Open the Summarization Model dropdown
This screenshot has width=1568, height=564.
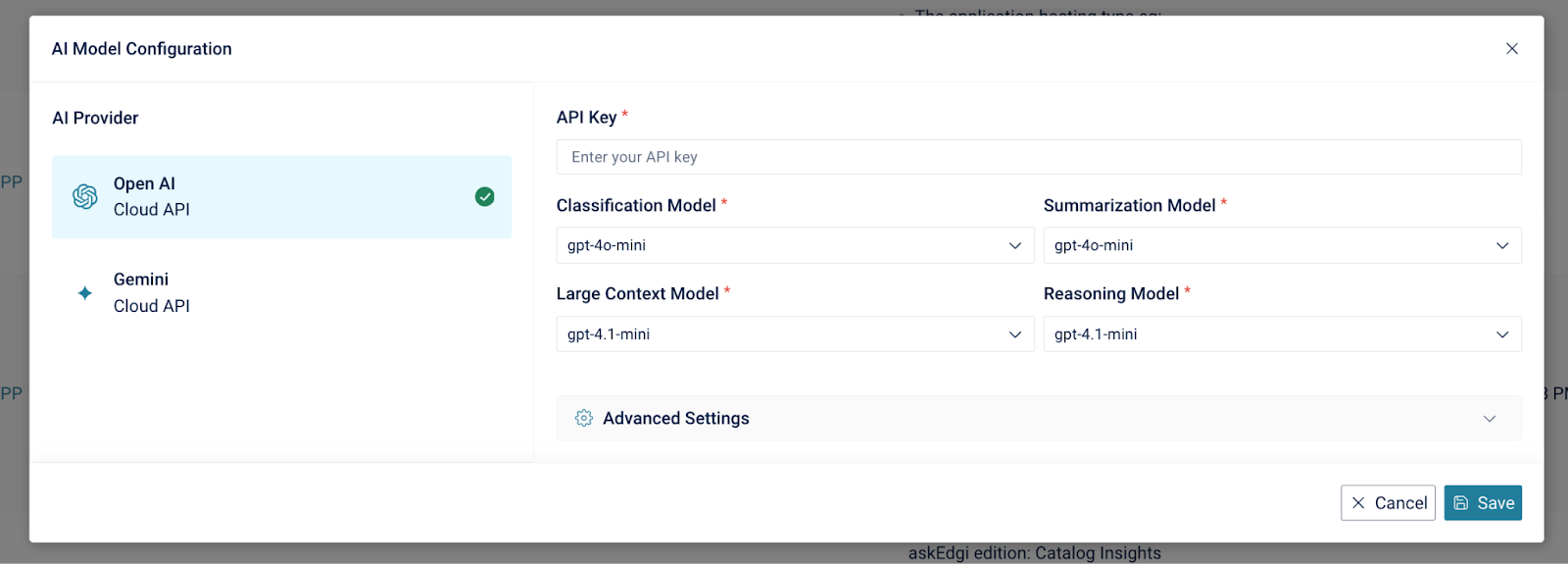(x=1281, y=245)
